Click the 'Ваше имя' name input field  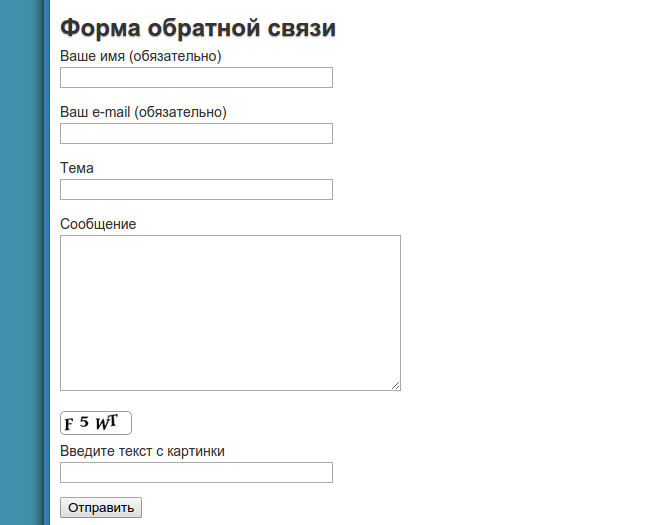196,78
